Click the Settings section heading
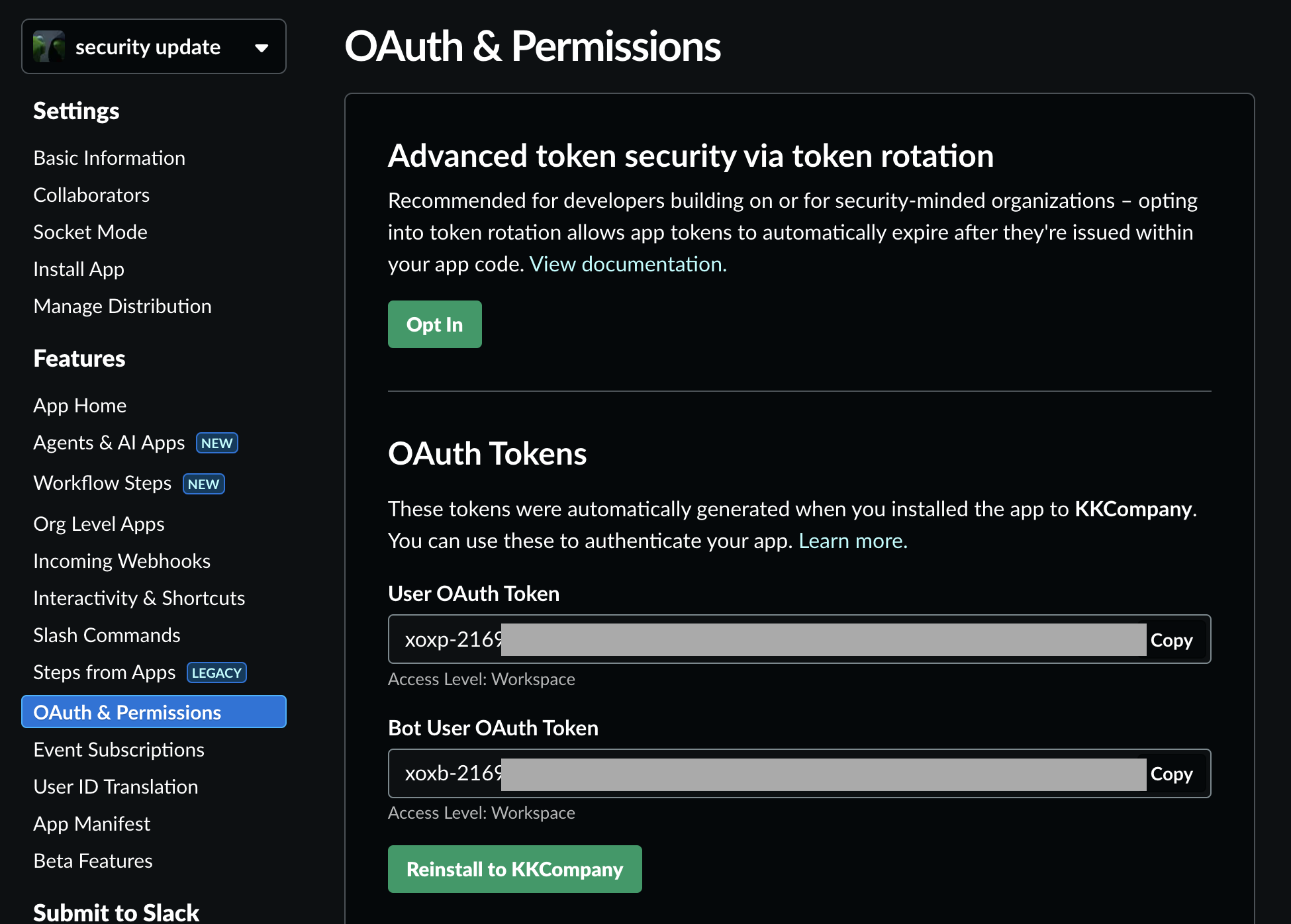The width and height of the screenshot is (1291, 924). (76, 111)
